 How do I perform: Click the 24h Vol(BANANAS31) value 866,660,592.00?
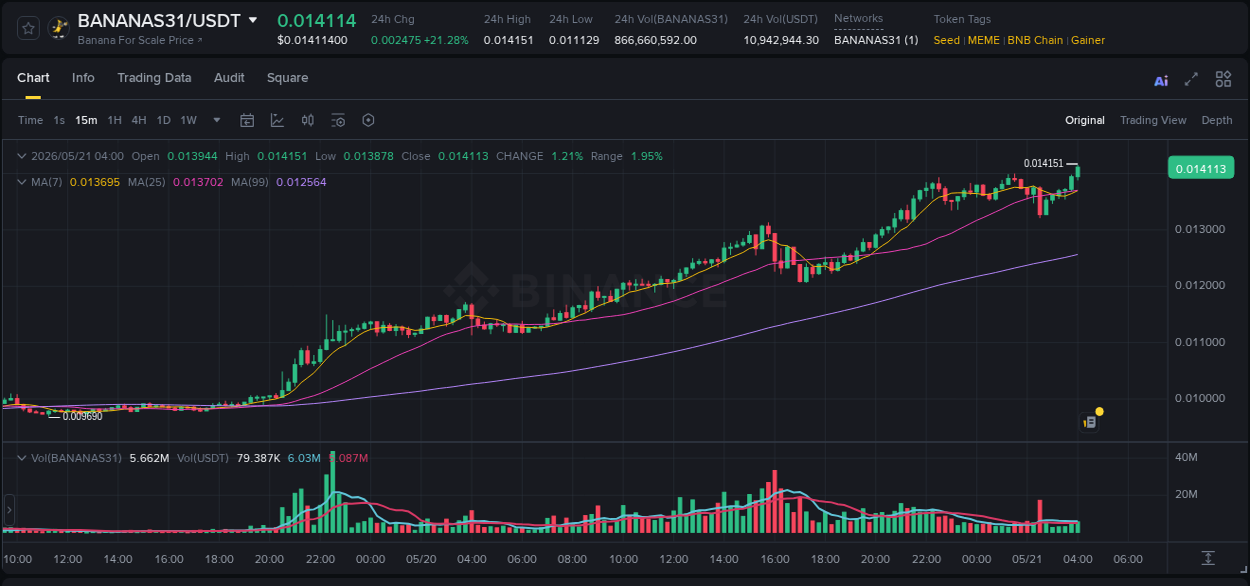pos(655,40)
